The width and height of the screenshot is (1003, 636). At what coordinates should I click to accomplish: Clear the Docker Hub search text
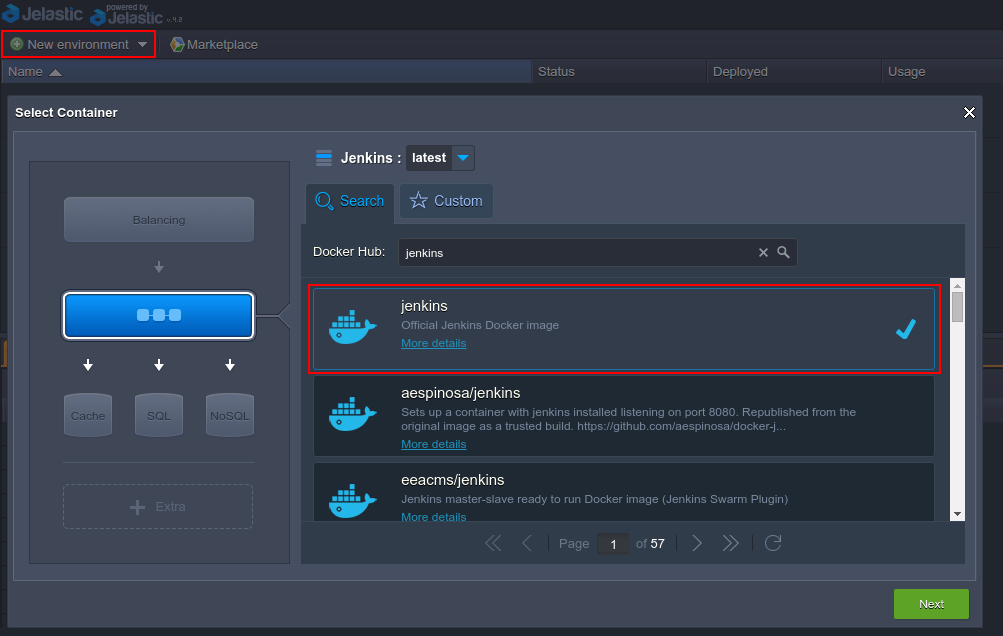(x=763, y=253)
